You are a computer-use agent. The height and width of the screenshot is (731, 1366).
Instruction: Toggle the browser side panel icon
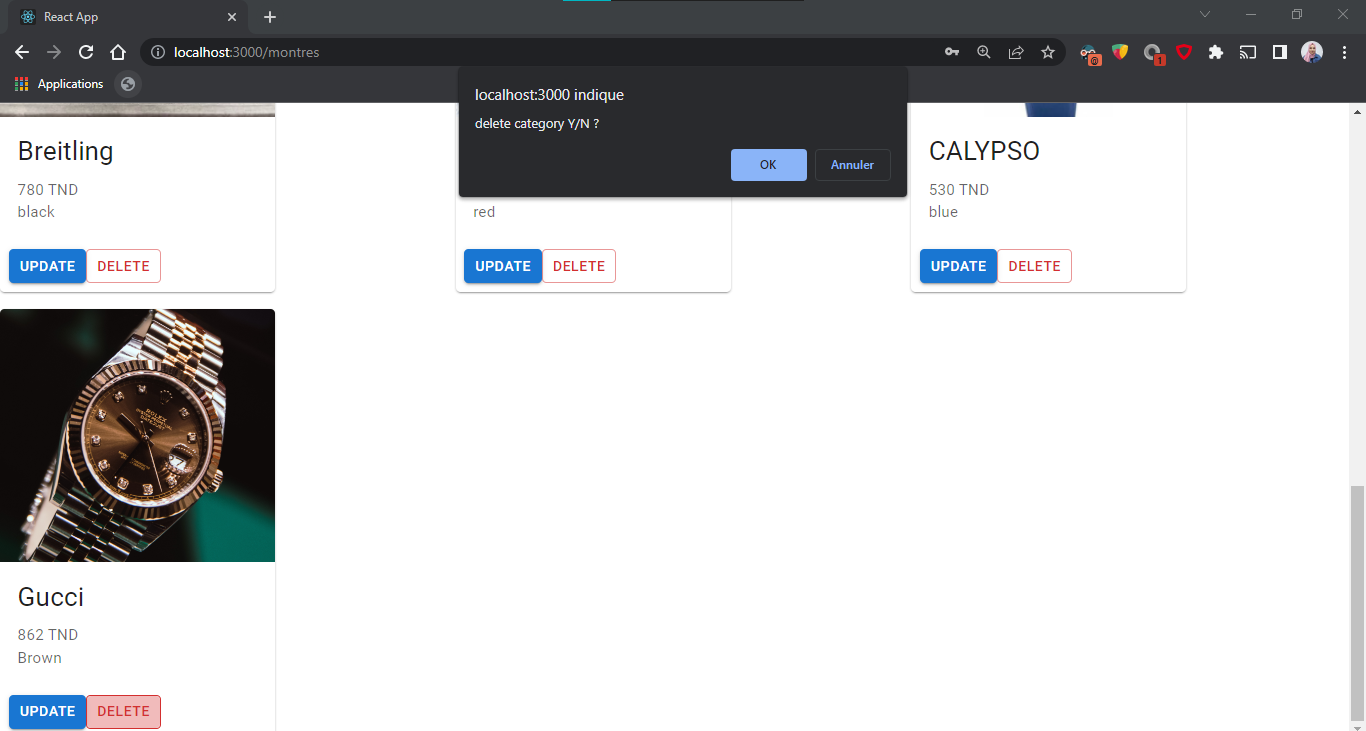[x=1280, y=52]
